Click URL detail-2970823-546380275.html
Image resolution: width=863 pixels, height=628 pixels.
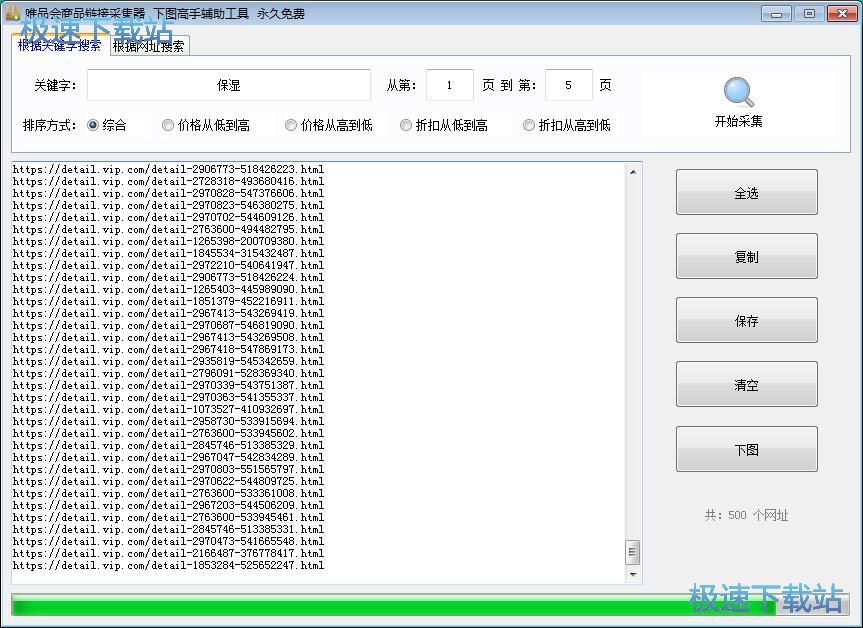coord(168,205)
